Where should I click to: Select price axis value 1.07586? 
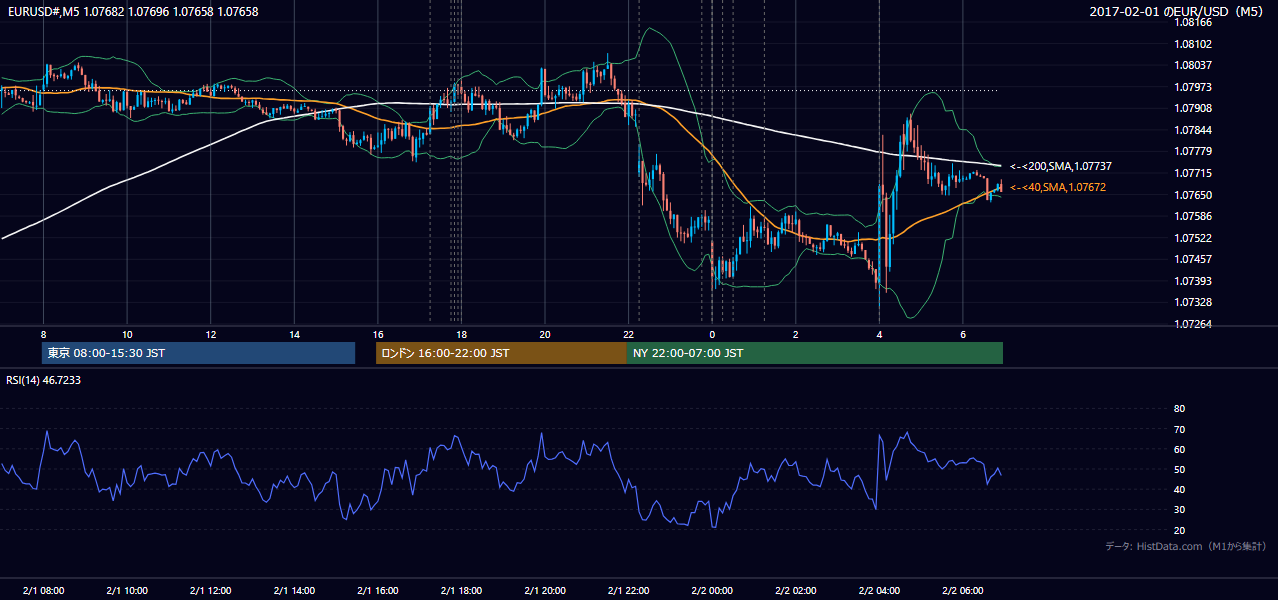(1192, 216)
